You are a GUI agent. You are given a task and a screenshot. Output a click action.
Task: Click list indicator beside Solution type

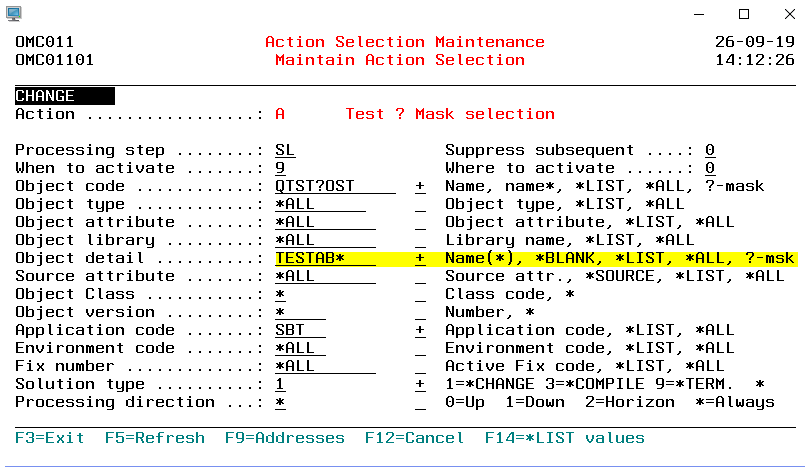click(x=420, y=384)
